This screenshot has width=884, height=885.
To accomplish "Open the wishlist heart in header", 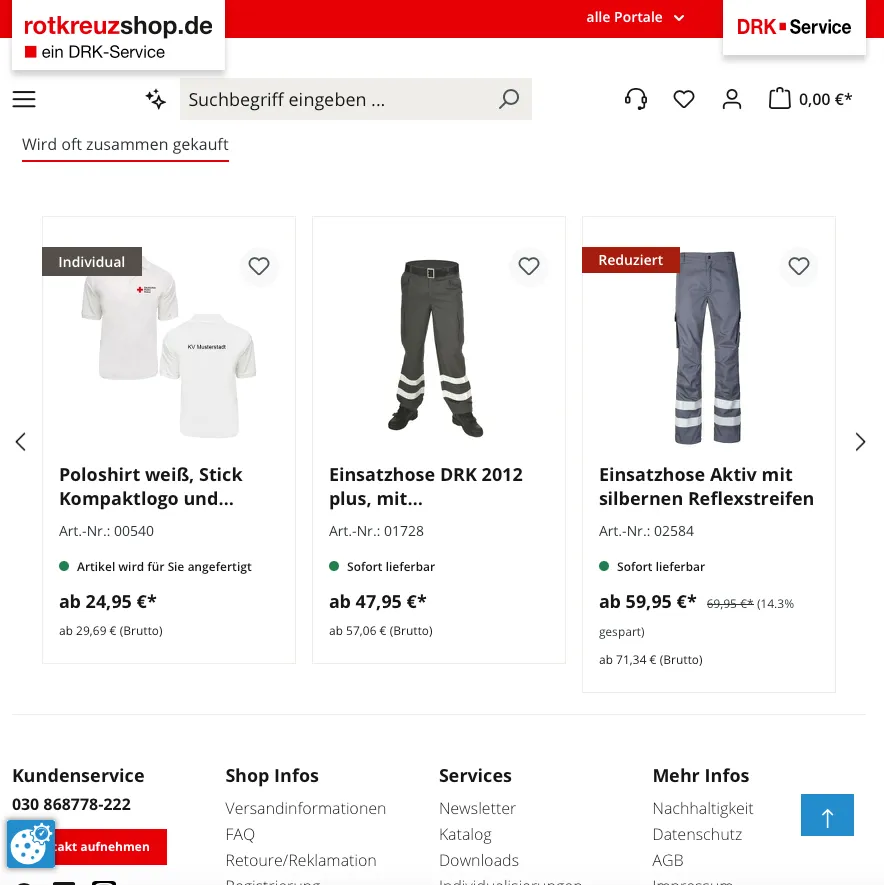I will pyautogui.click(x=684, y=99).
